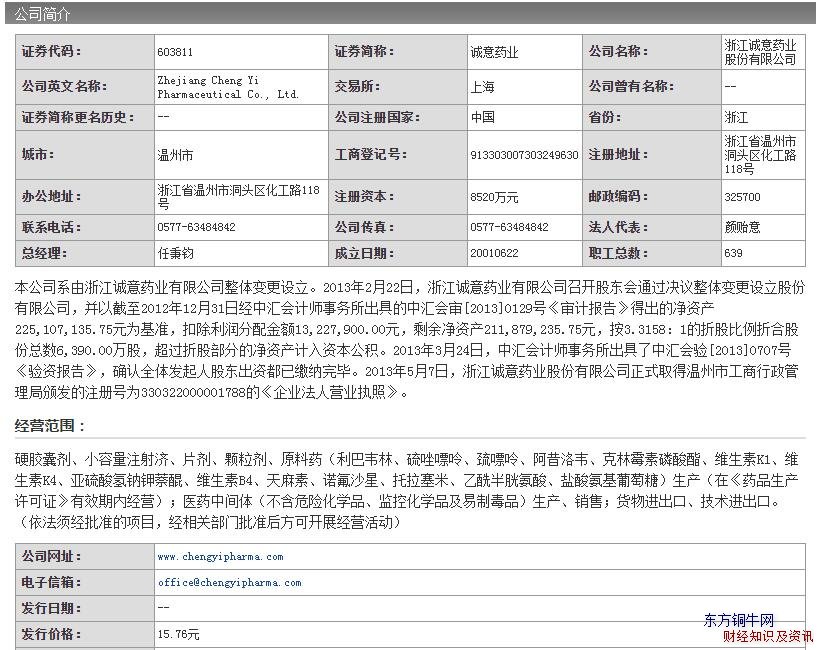Select the postal code 325700
The width and height of the screenshot is (819, 650).
tap(742, 198)
